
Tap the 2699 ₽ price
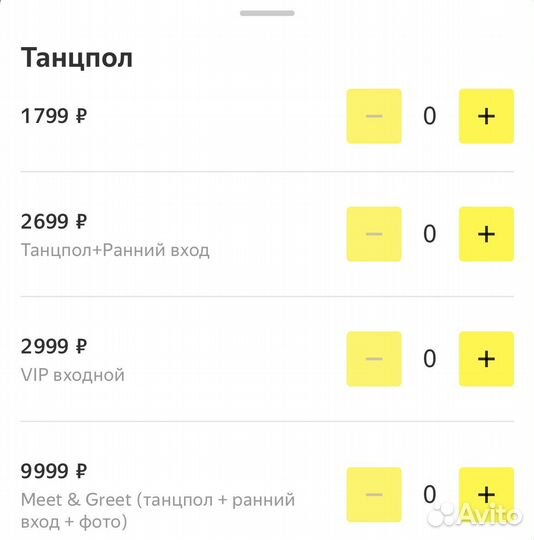click(x=54, y=221)
